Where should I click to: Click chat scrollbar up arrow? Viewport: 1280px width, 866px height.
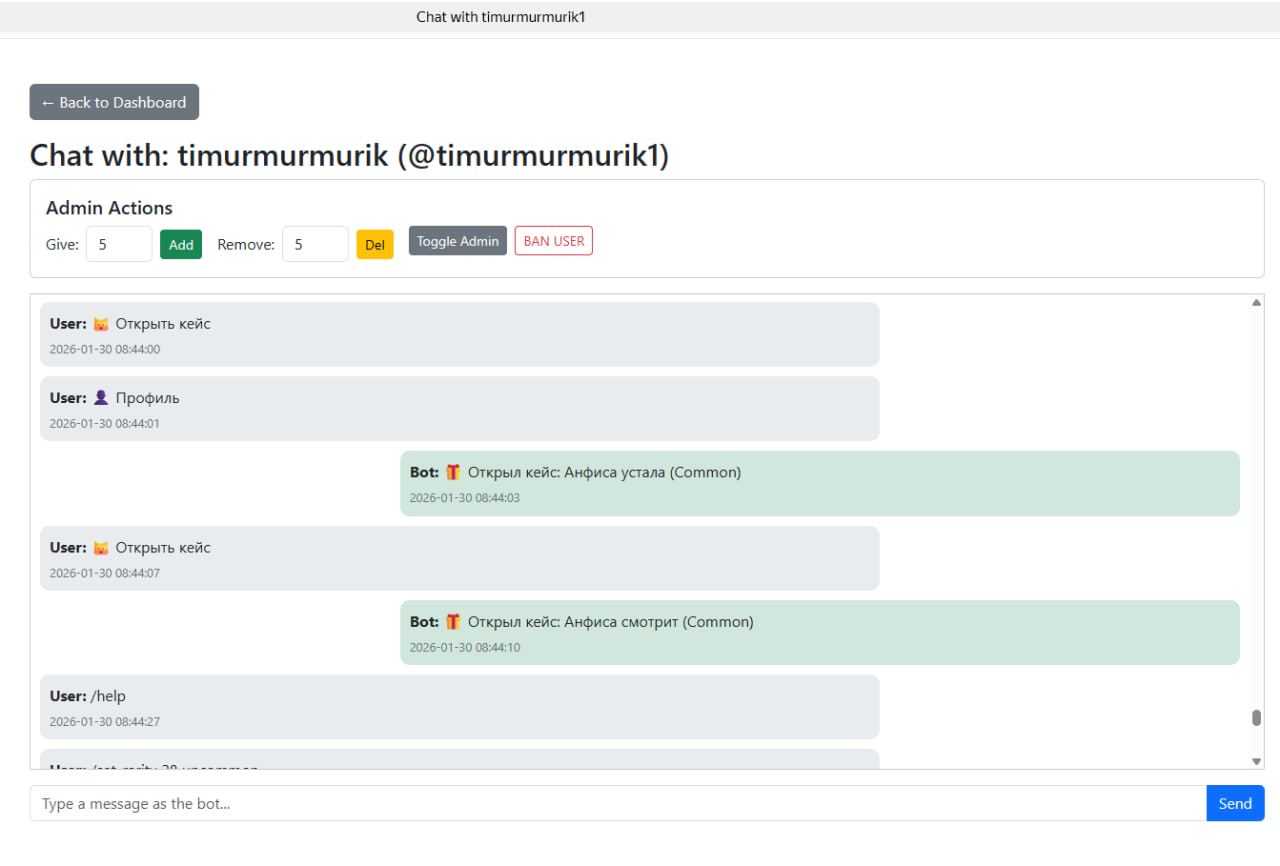click(1257, 302)
